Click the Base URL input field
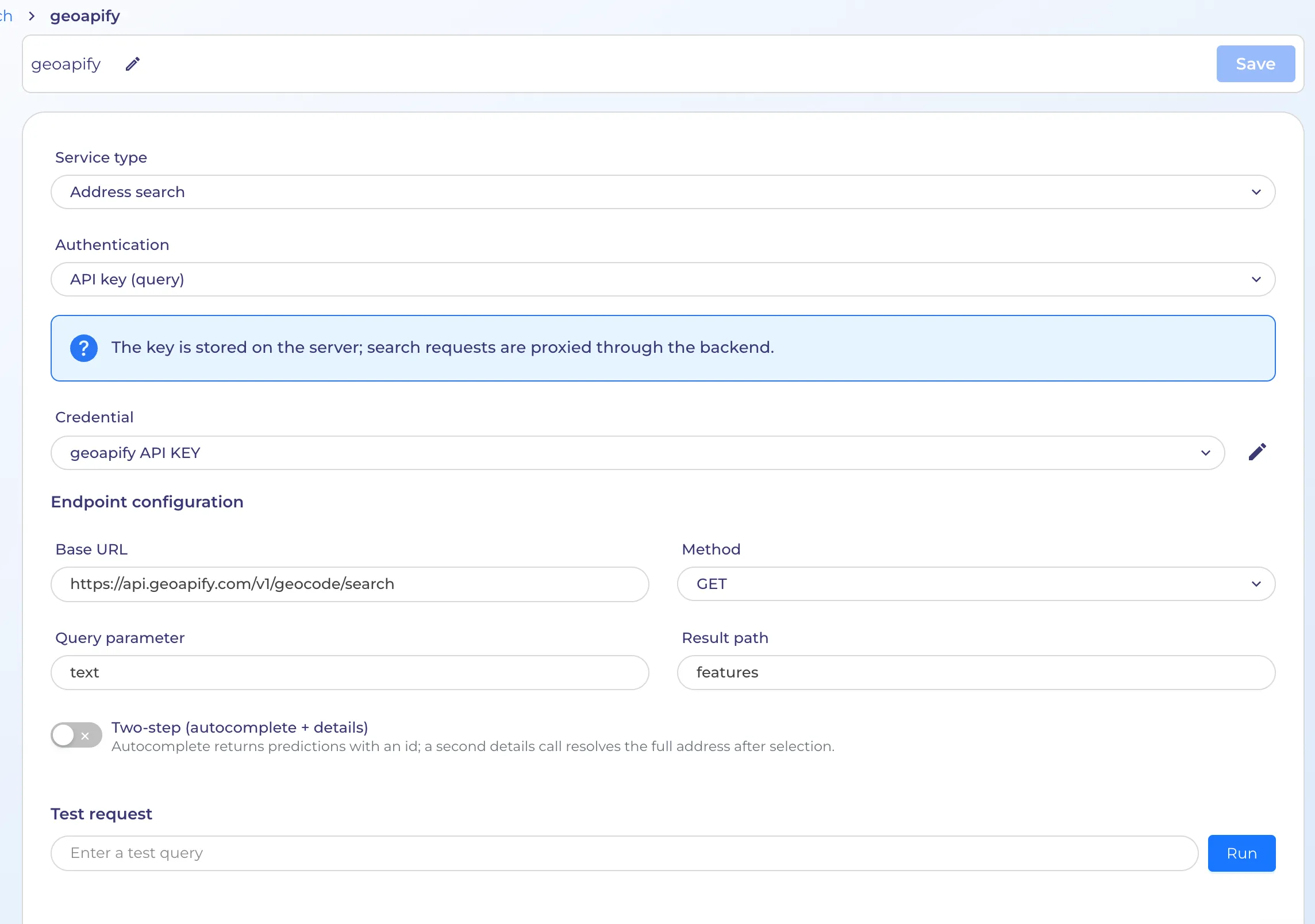 [x=350, y=584]
